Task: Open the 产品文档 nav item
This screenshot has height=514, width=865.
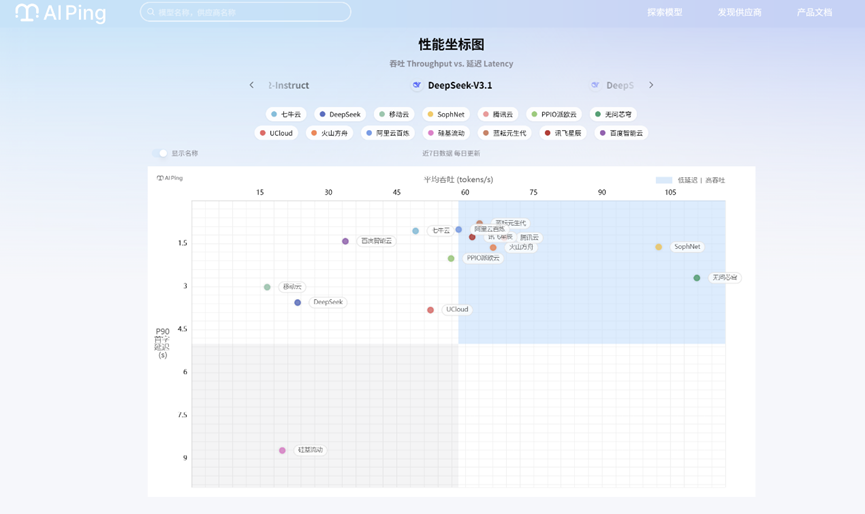Action: [x=814, y=12]
